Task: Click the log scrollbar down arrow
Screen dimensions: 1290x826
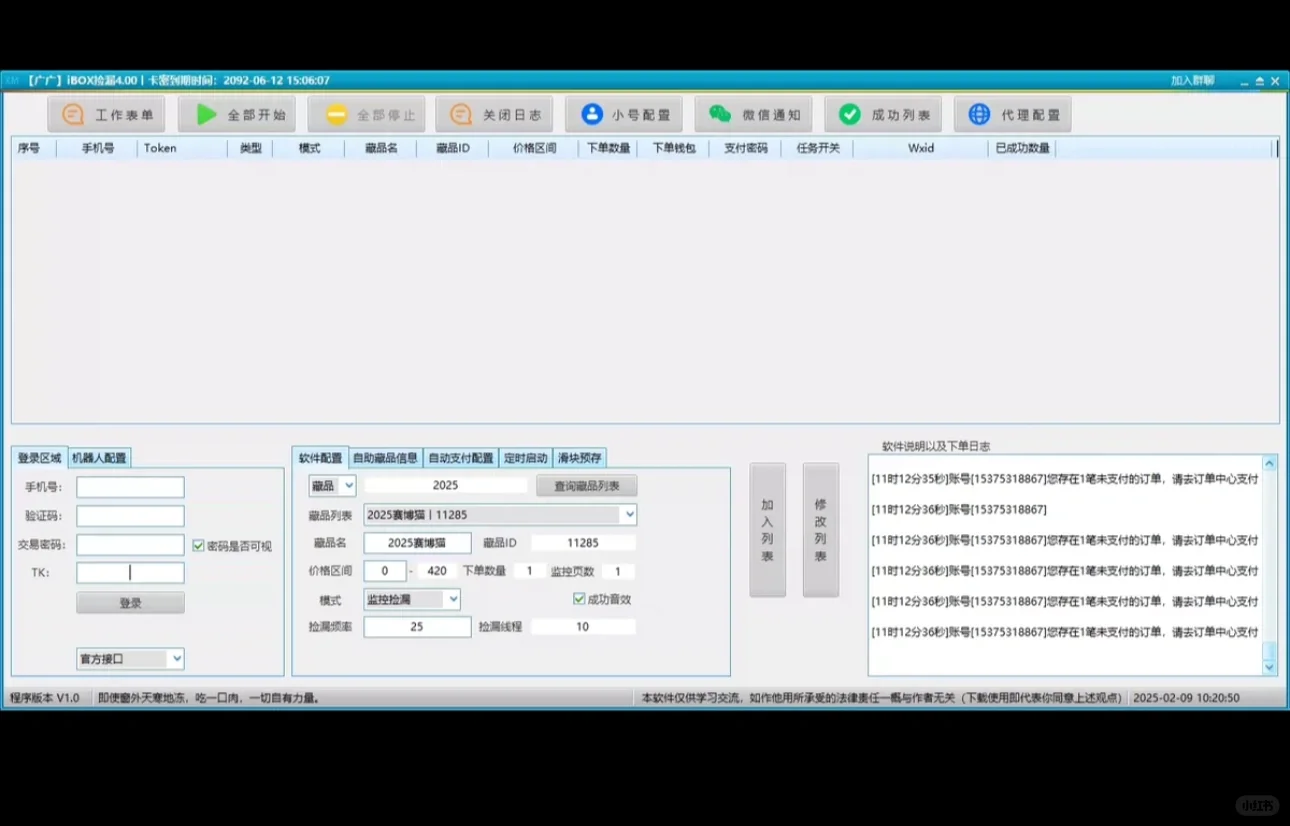Action: coord(1270,667)
